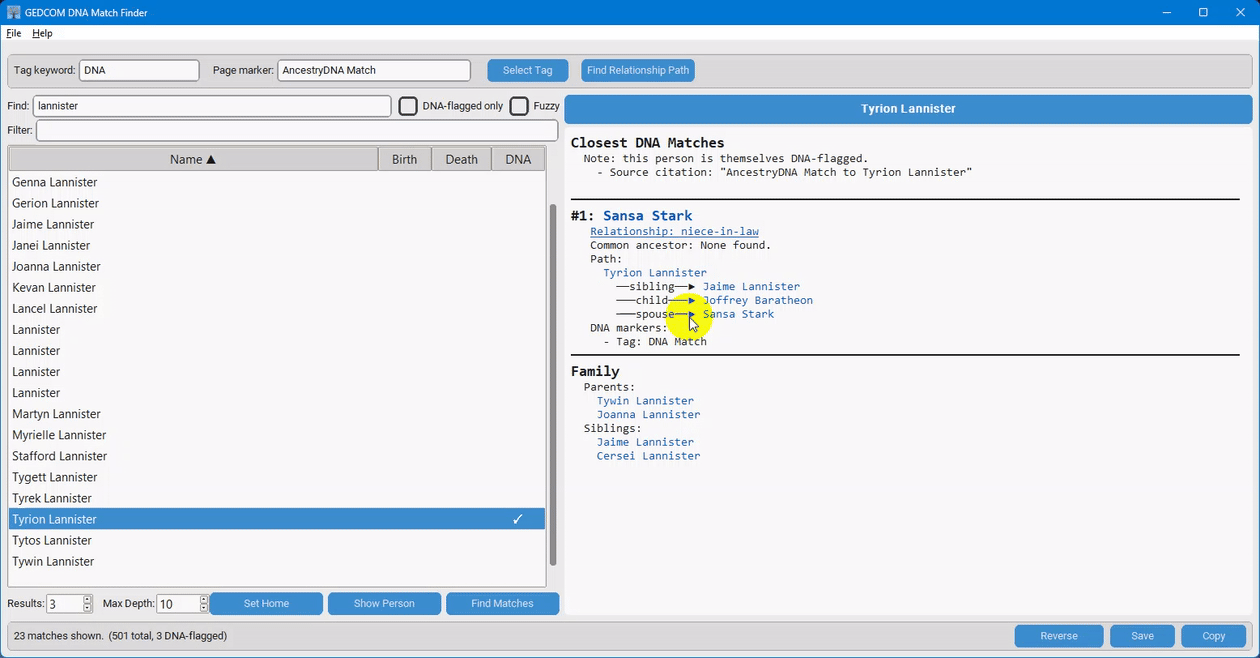The width and height of the screenshot is (1260, 658).
Task: Sort by the Name column header
Action: point(193,159)
